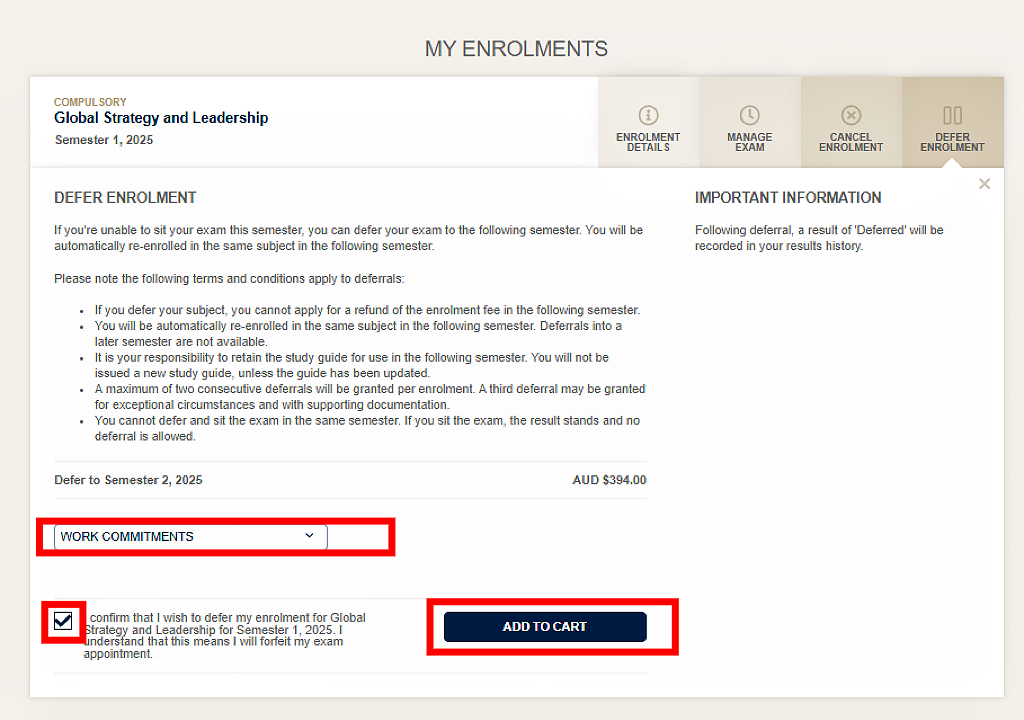The image size is (1024, 720).
Task: Close the Defer Enrolment panel
Action: pos(985,184)
